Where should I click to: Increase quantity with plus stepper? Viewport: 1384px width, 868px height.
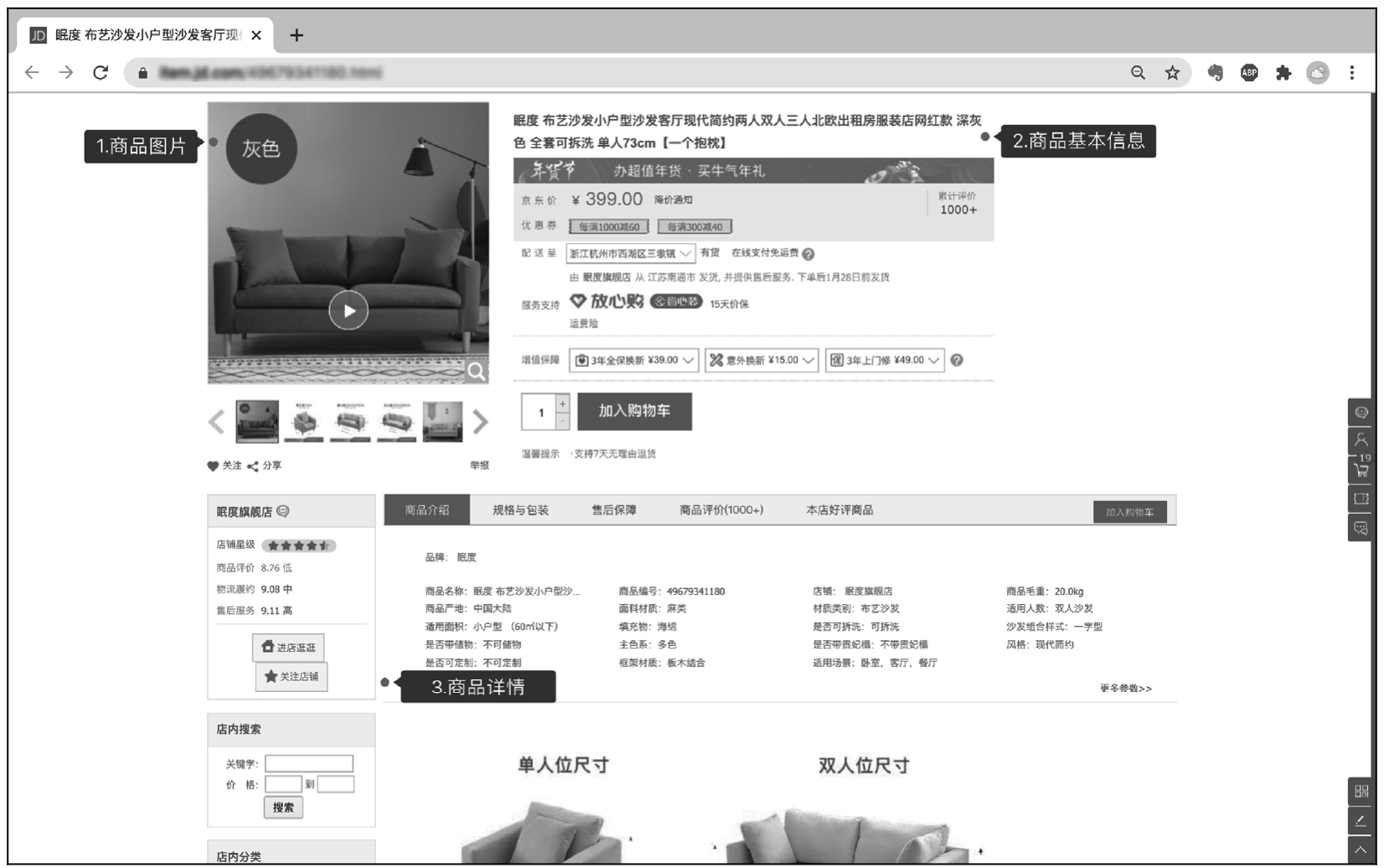click(562, 403)
